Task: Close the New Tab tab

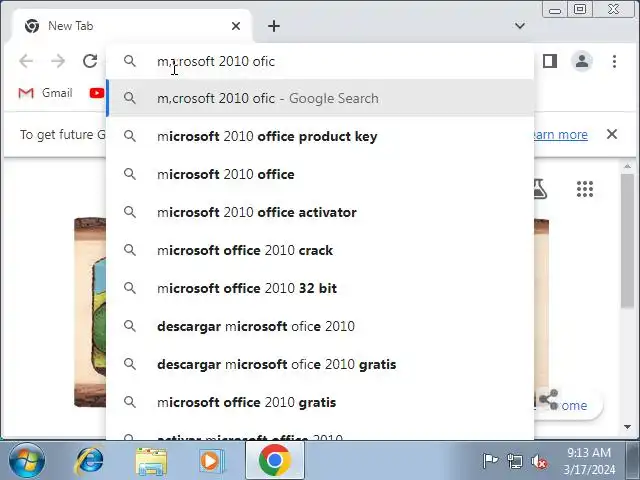Action: click(x=236, y=26)
